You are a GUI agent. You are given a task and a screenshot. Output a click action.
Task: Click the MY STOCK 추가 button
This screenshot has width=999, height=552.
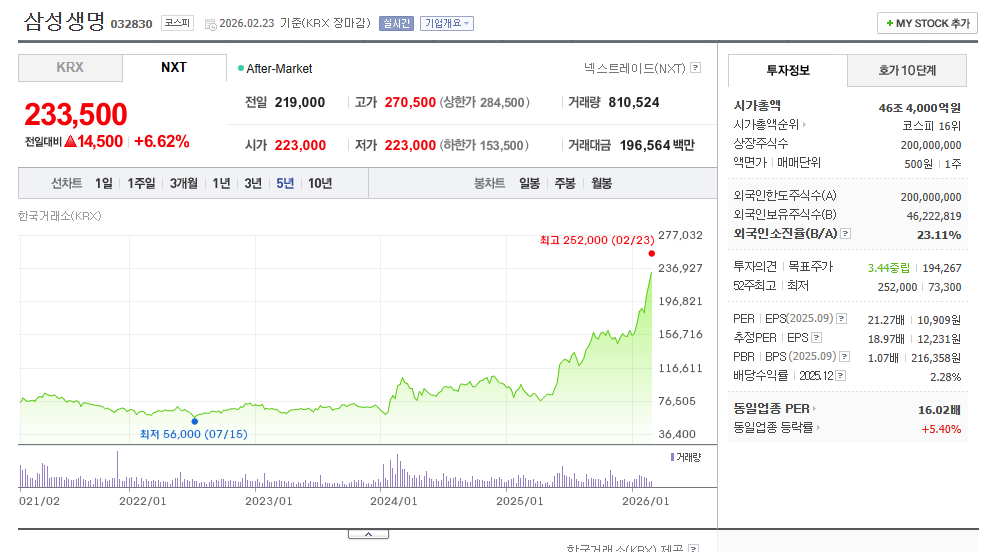(927, 24)
